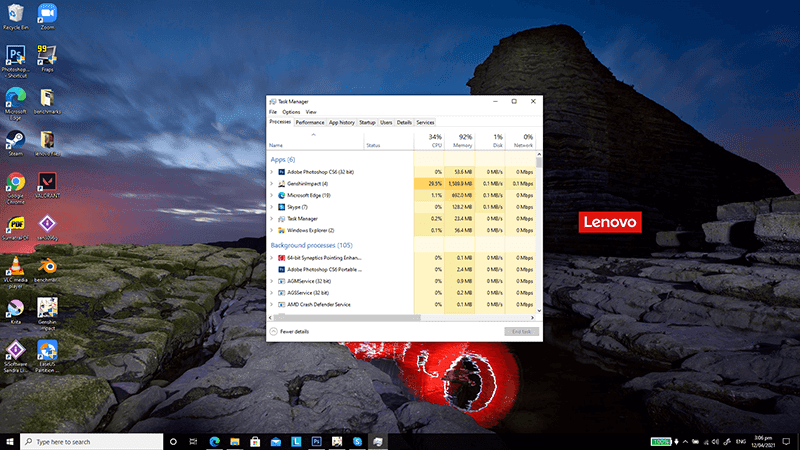Image resolution: width=800 pixels, height=450 pixels.
Task: Click the horizontal scrollbar in Task Manager
Action: coord(347,317)
